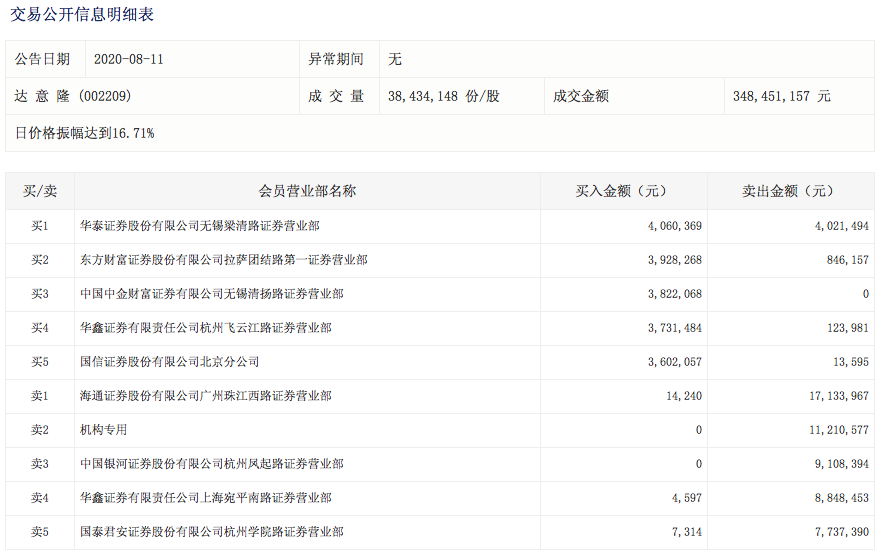The height and width of the screenshot is (554, 887).
Task: Select sell amount 13,595
Action: 851,362
